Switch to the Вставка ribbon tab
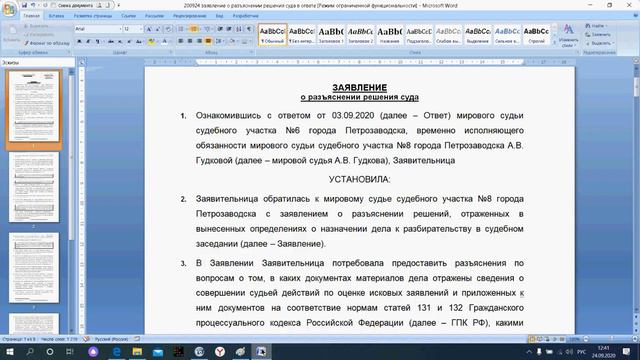The image size is (640, 360). click(x=56, y=16)
